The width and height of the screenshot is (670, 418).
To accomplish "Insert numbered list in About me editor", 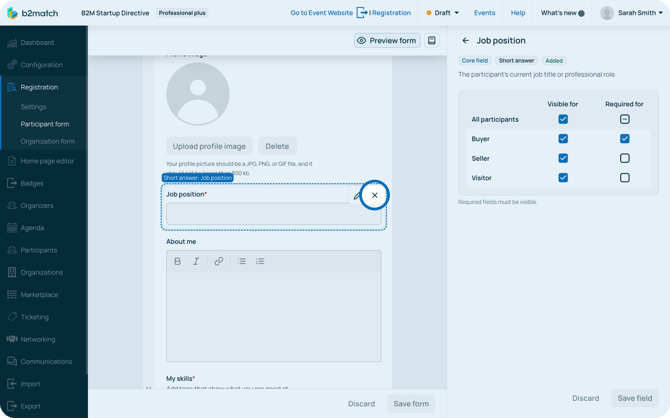I will 260,261.
